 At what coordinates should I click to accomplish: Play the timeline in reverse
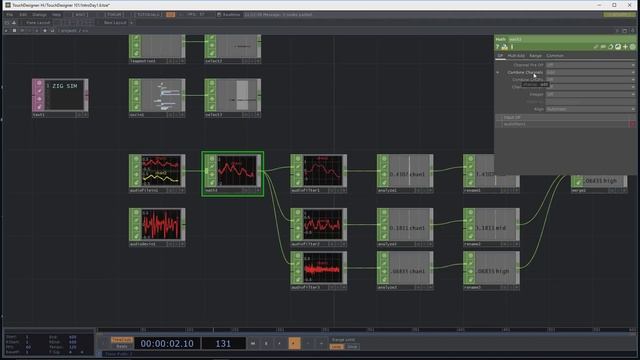pyautogui.click(x=280, y=344)
